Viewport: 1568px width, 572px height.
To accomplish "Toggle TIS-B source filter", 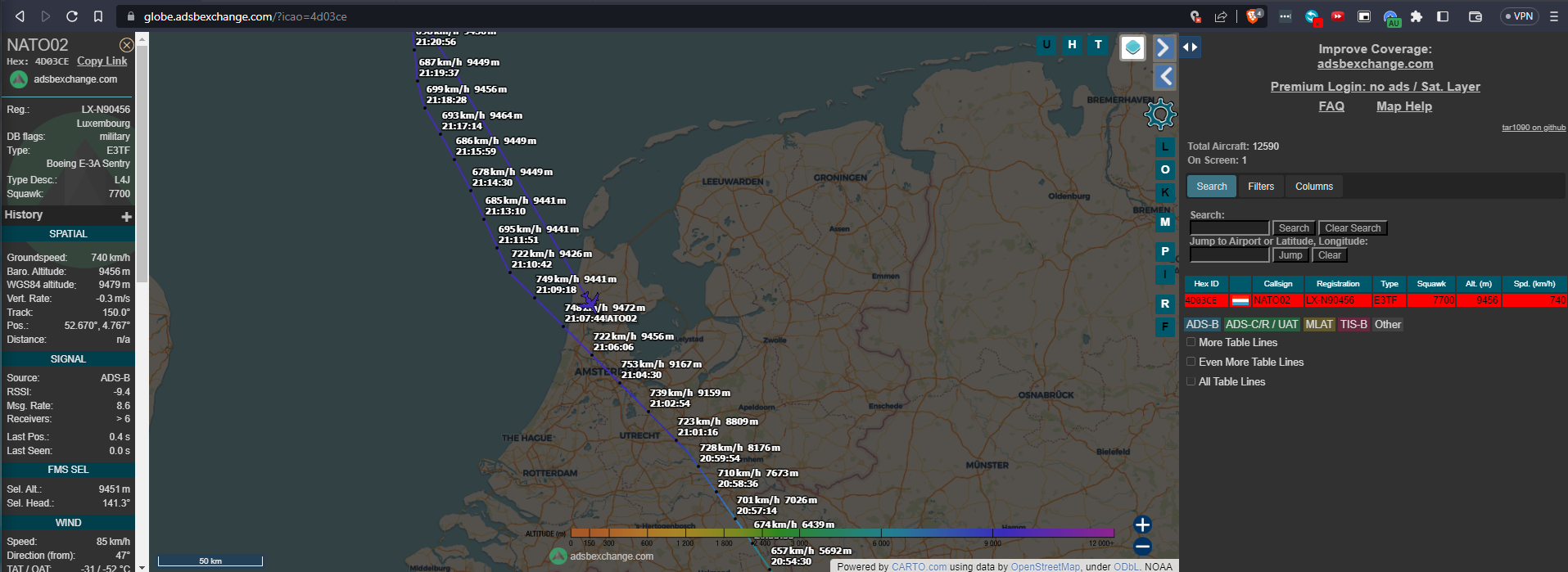I will 1353,324.
